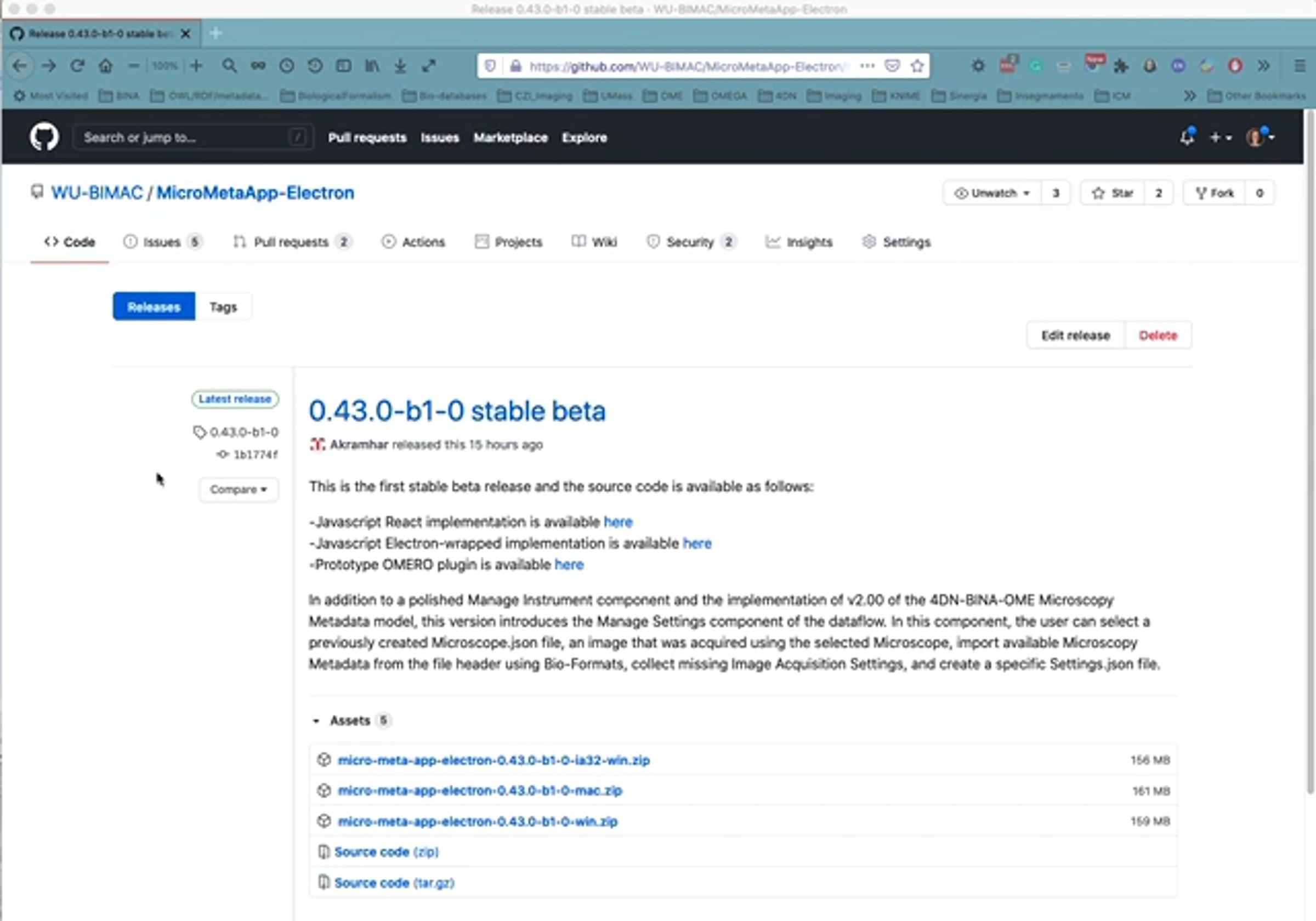Star the MicroMetaApp-Electron repository
The height and width of the screenshot is (921, 1316).
[x=1112, y=193]
